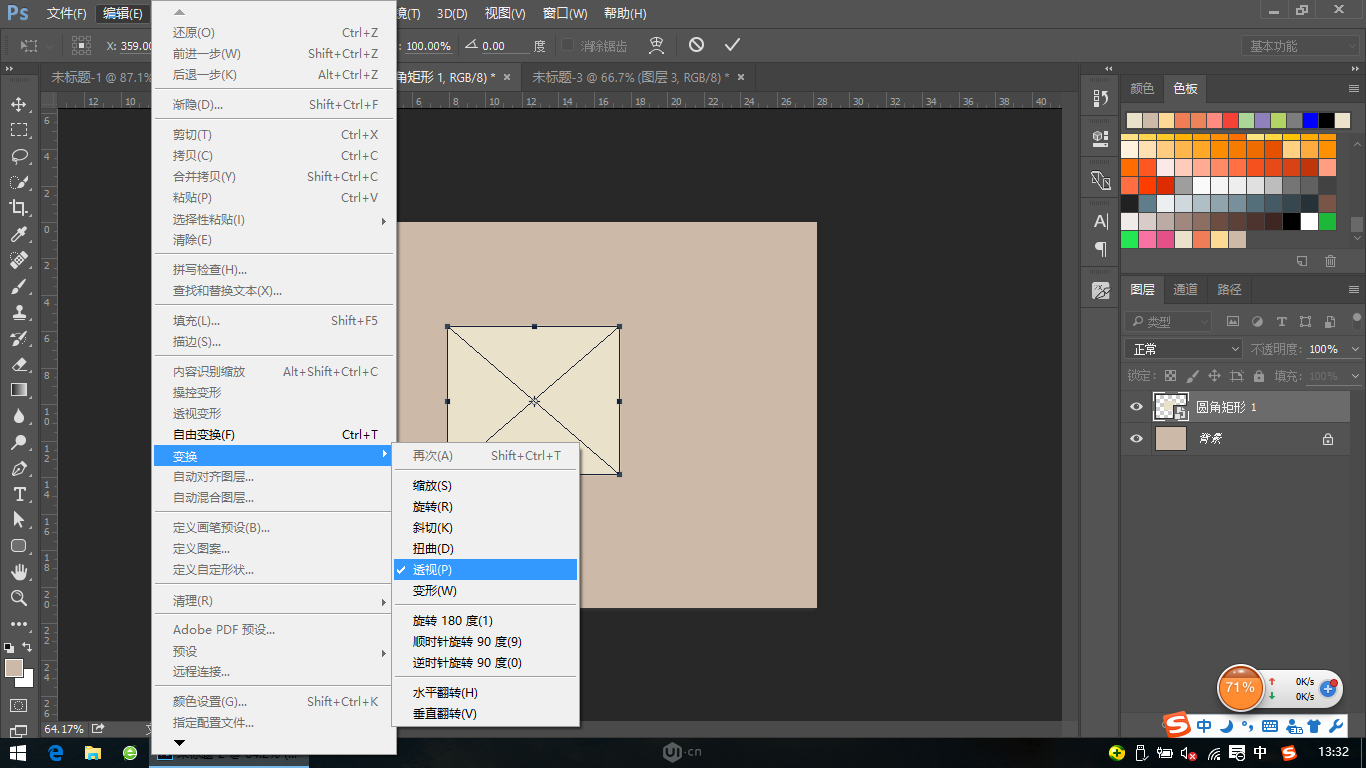
Task: Open the Swatches panel flyout menu
Action: (1354, 88)
